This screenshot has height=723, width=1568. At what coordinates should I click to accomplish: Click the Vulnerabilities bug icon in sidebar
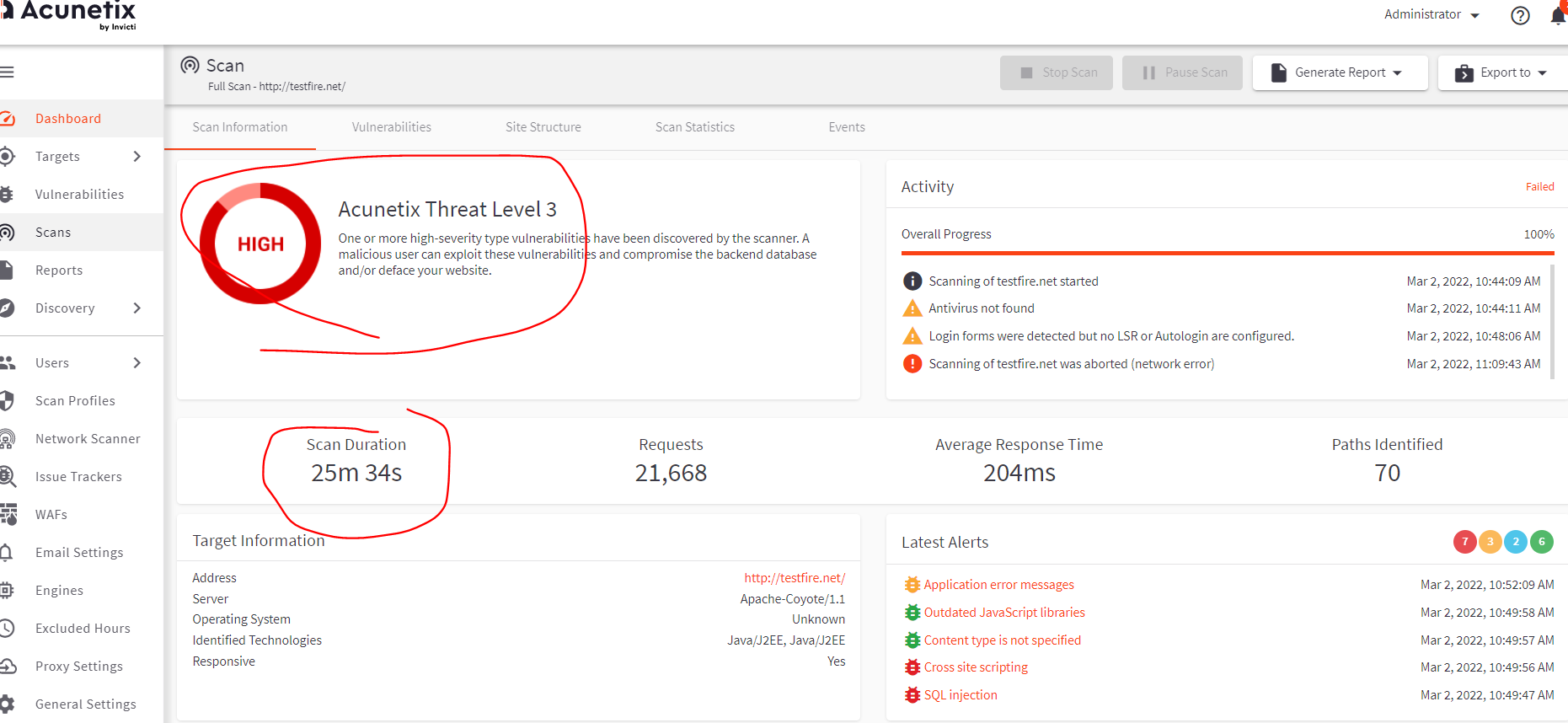point(7,195)
